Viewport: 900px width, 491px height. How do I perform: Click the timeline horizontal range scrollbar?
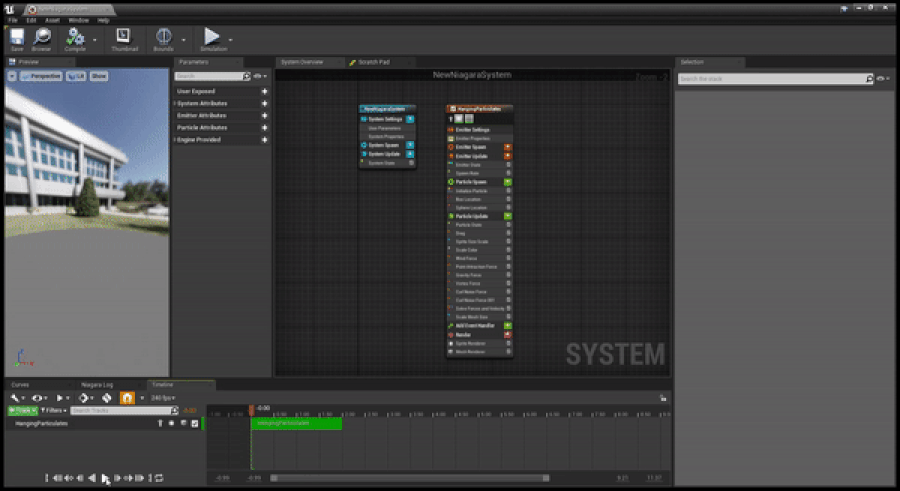(410, 478)
